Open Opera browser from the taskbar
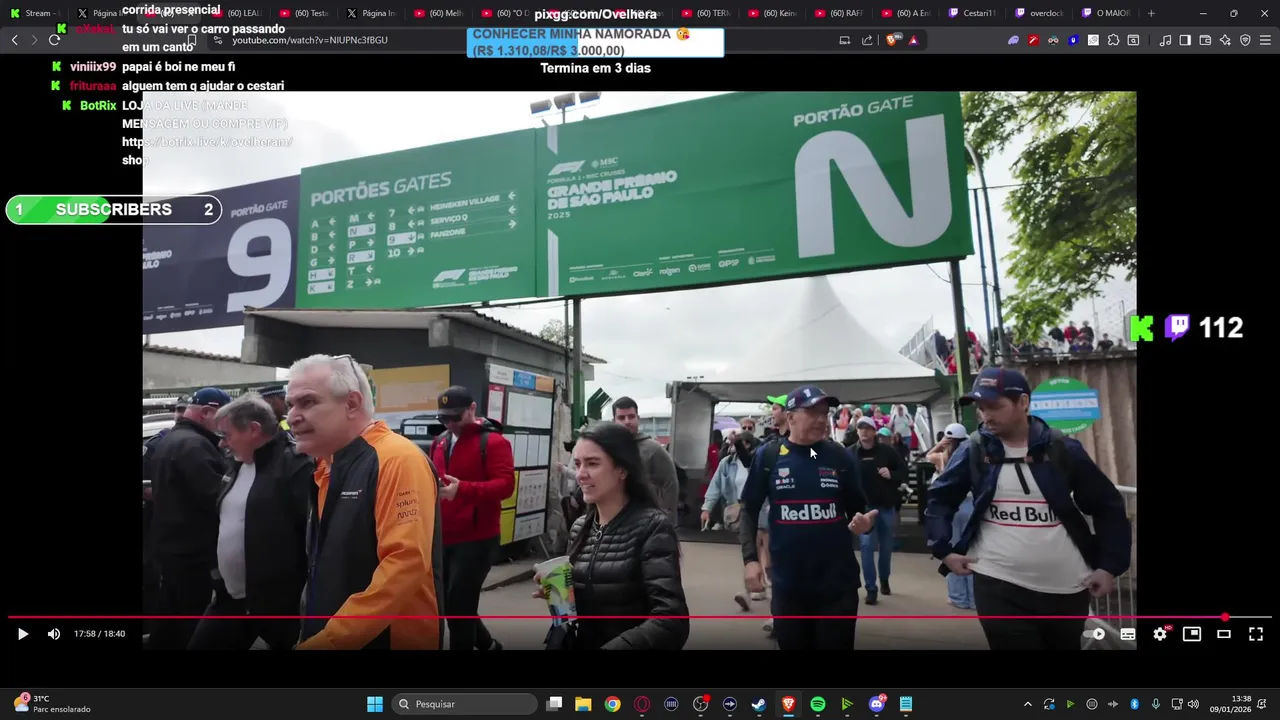This screenshot has width=1280, height=720. [x=642, y=704]
